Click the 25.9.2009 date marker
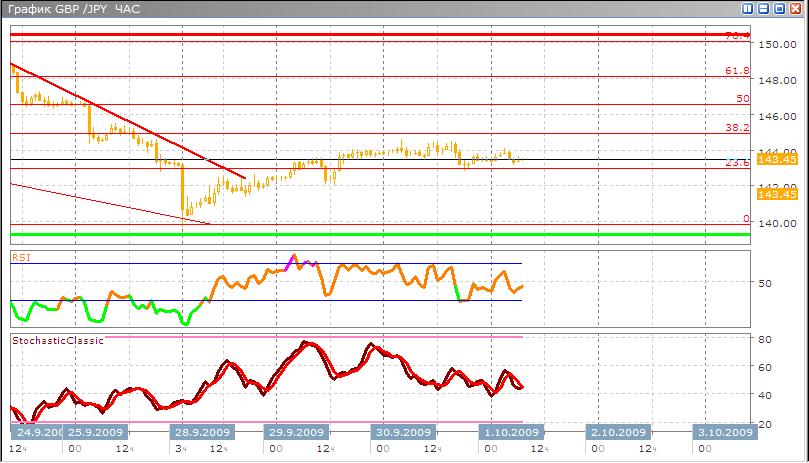This screenshot has width=809, height=463. pyautogui.click(x=95, y=433)
